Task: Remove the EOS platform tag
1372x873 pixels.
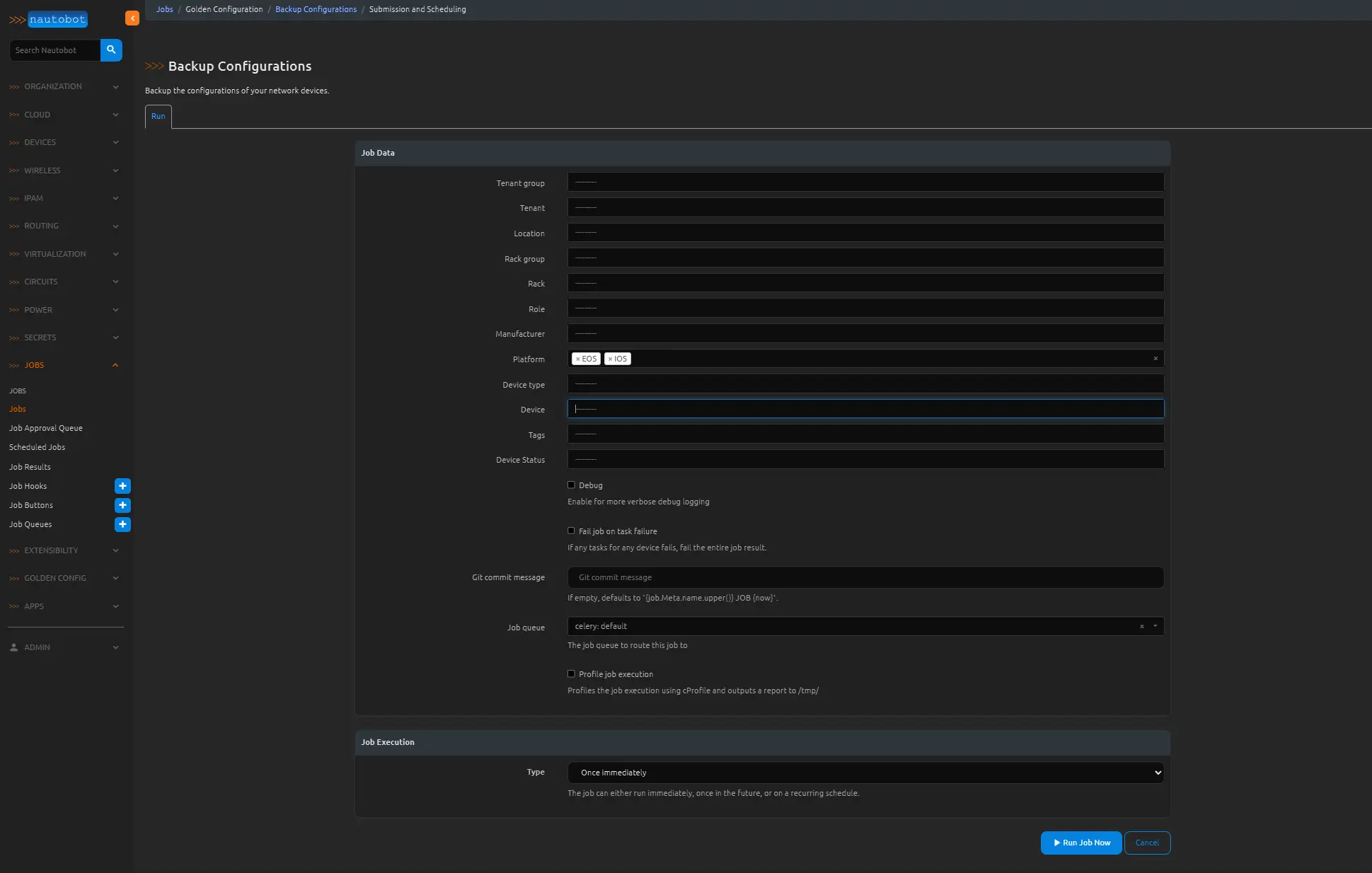Action: [578, 359]
